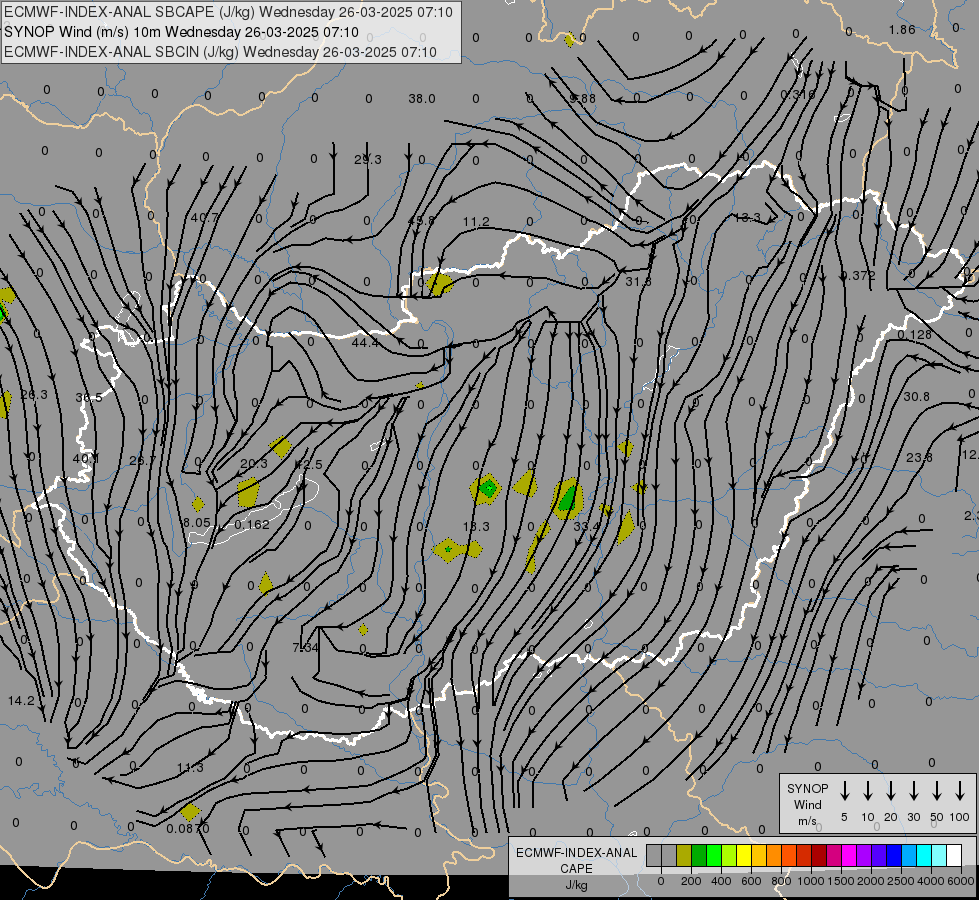Click the 1000 tick label in CAPE legend
This screenshot has height=900, width=979.
(x=810, y=881)
